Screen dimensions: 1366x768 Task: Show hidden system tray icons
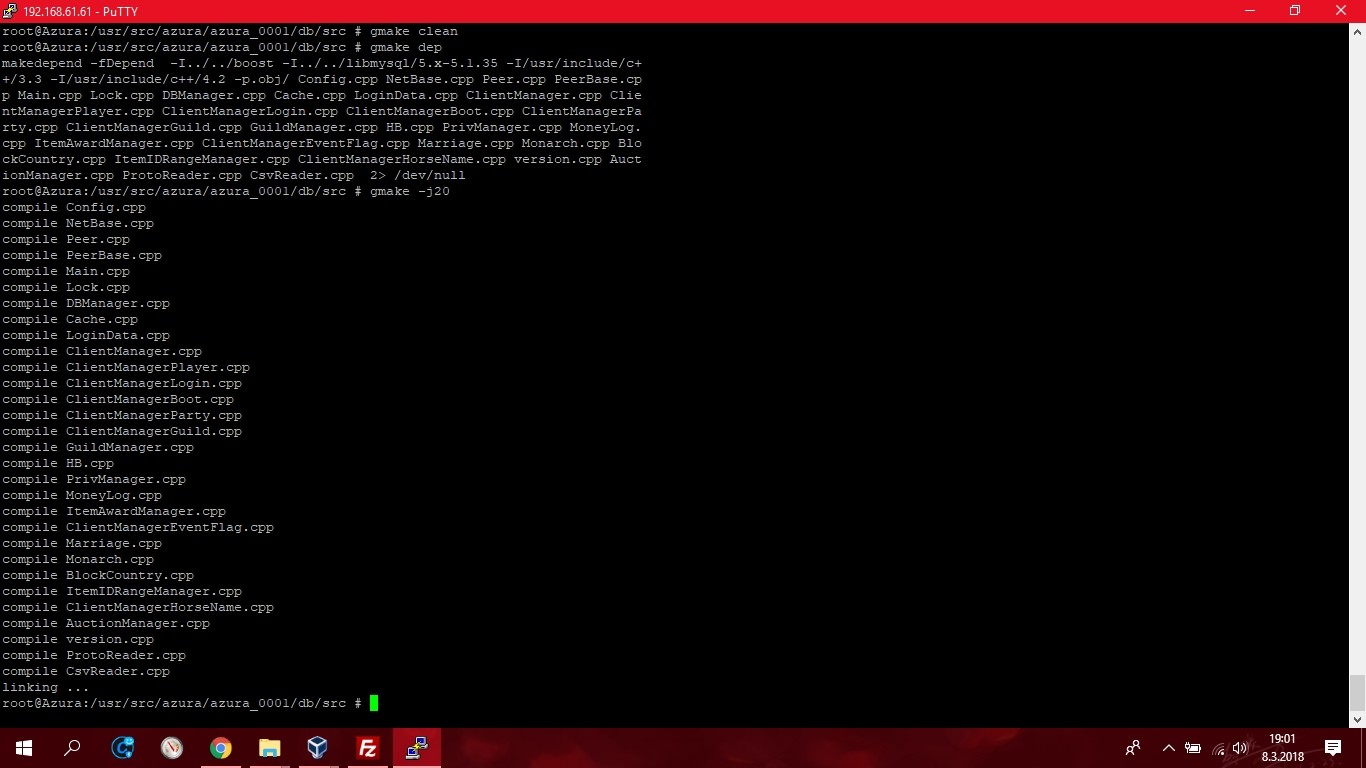coord(1168,748)
